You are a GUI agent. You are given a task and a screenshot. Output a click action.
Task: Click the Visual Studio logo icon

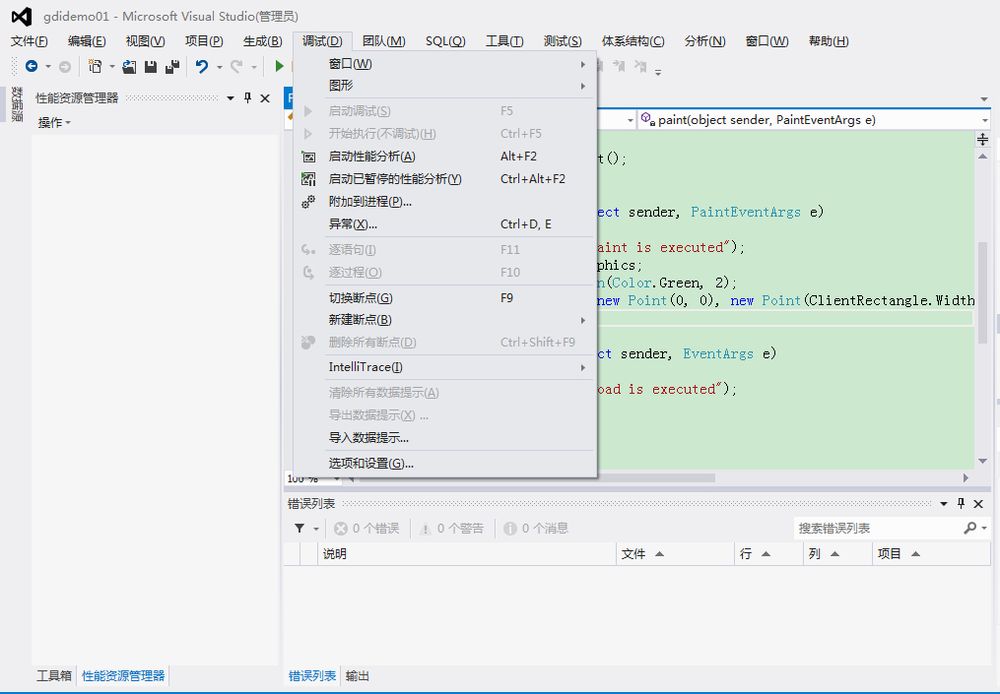22,17
